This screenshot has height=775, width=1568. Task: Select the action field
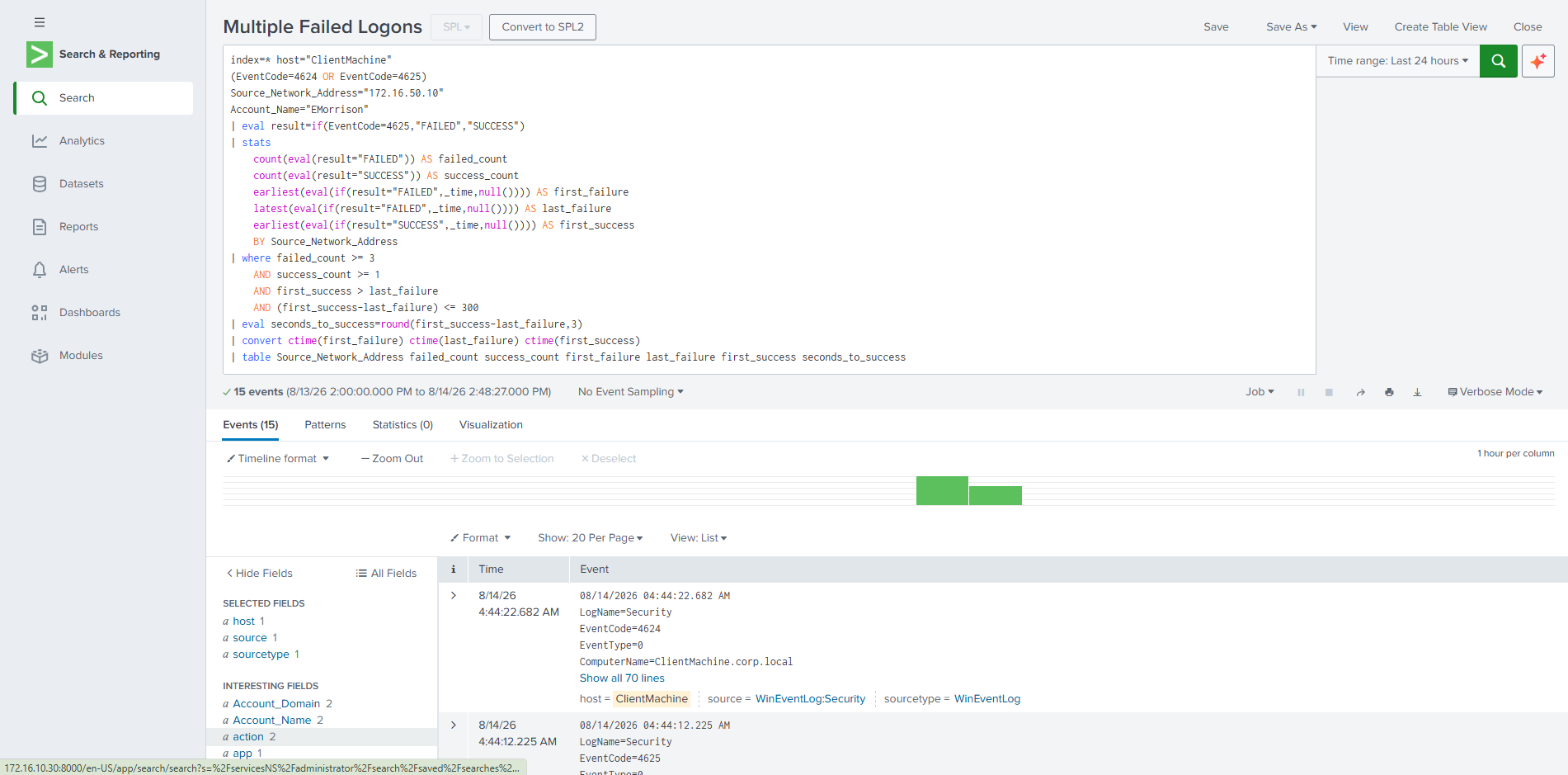tap(248, 737)
